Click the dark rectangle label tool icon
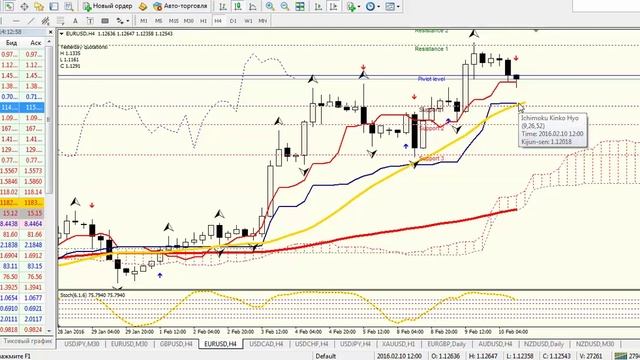This screenshot has height=360, width=640. pyautogui.click(x=105, y=21)
